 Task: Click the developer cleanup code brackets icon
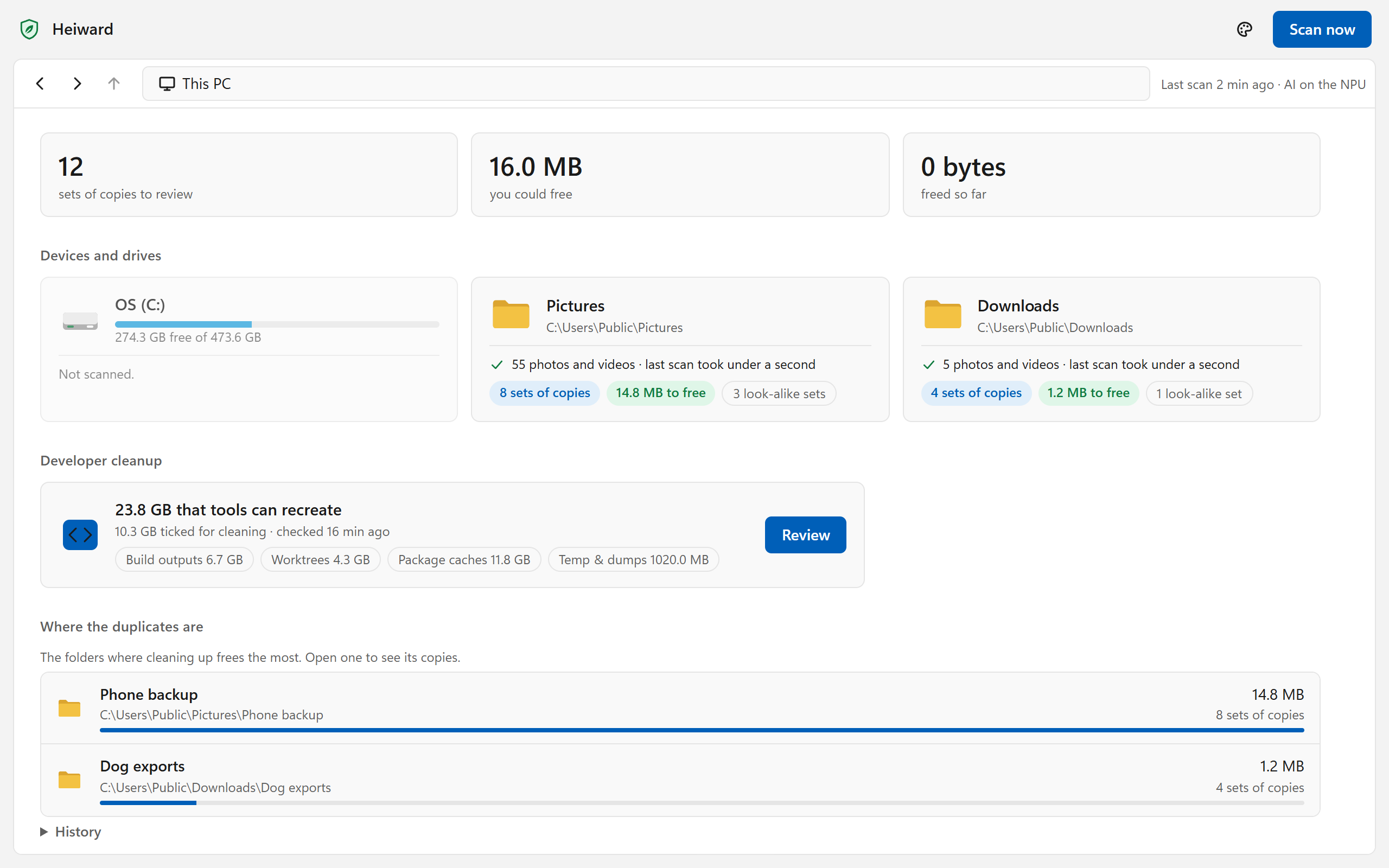(x=80, y=535)
